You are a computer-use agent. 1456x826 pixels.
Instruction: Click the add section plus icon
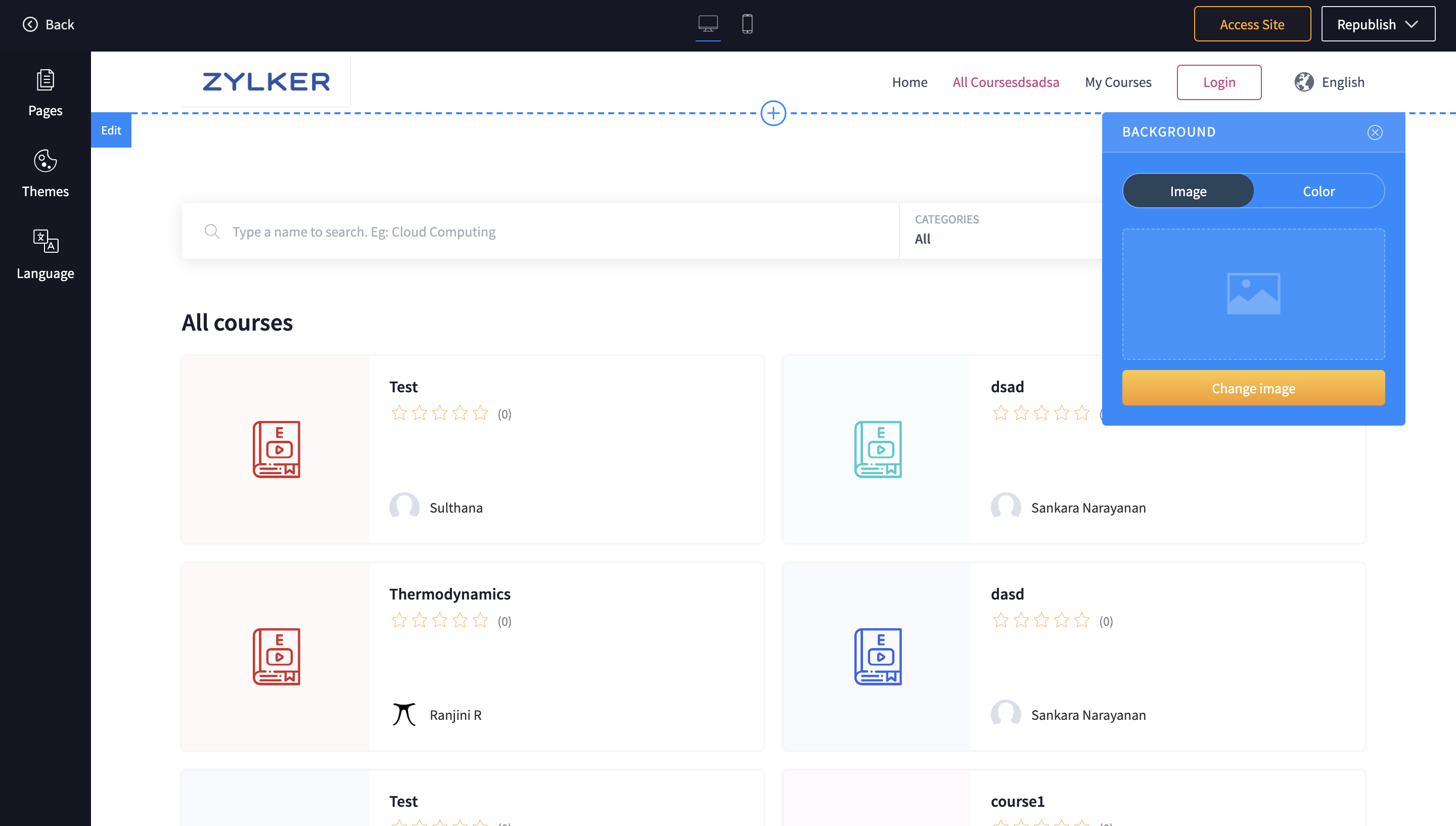[773, 113]
